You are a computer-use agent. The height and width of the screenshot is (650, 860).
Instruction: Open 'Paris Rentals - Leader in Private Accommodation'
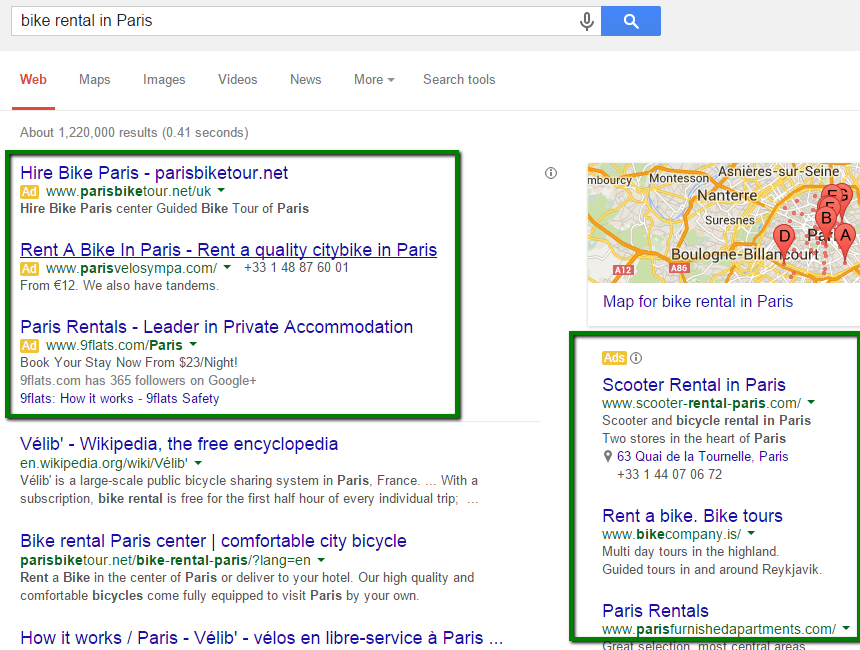click(x=217, y=327)
